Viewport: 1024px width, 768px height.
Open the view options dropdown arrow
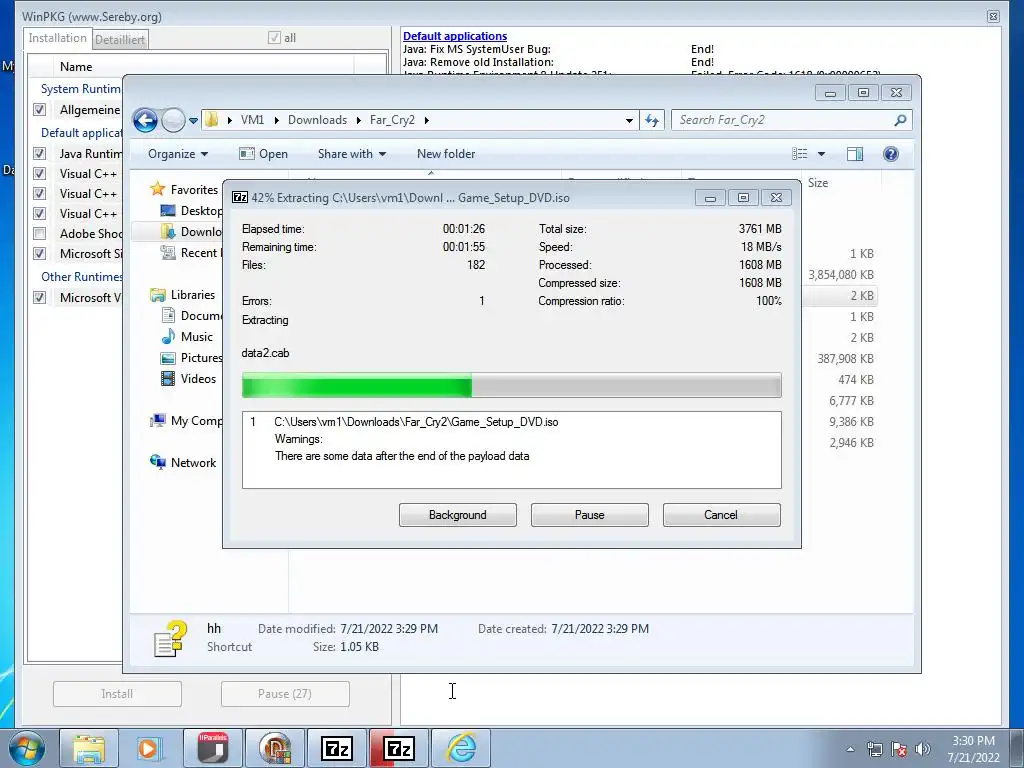pyautogui.click(x=822, y=153)
